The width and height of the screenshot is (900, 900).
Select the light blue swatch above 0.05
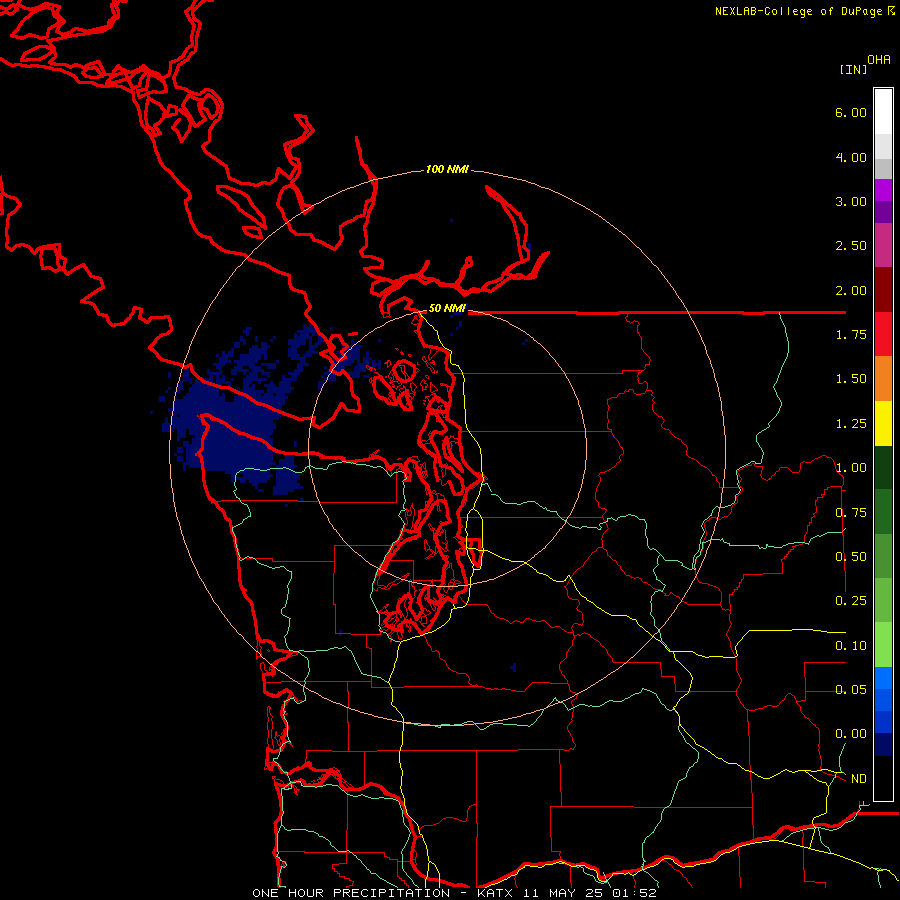[x=883, y=678]
